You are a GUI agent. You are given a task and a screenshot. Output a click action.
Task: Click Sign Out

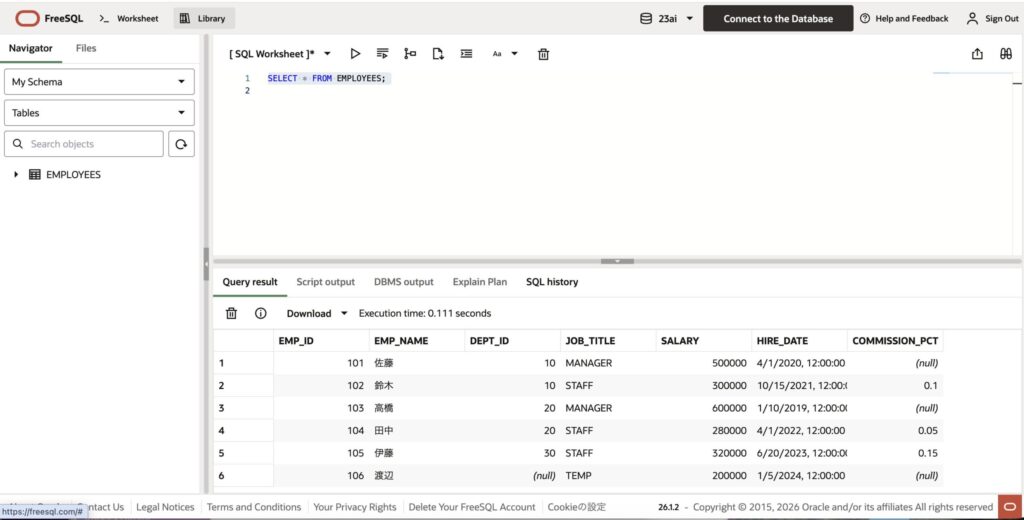(992, 18)
